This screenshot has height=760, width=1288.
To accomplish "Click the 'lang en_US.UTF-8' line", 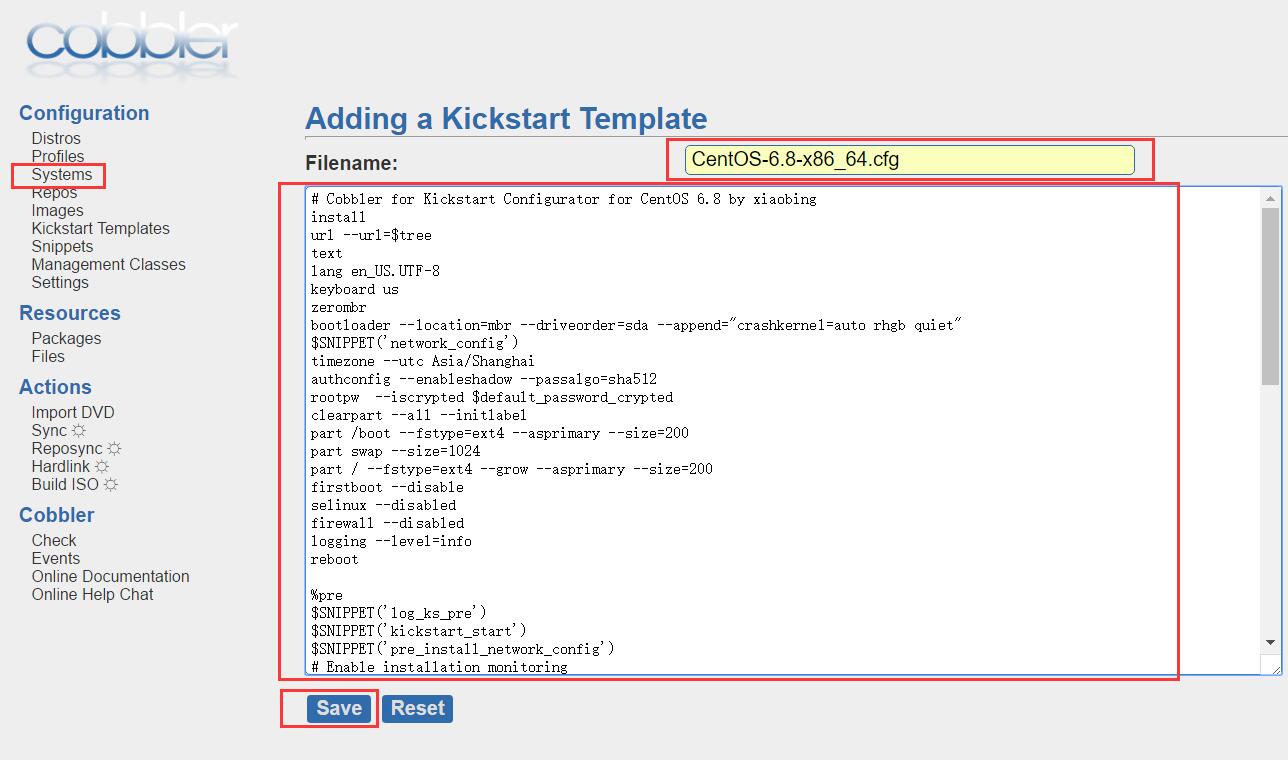I will [375, 271].
